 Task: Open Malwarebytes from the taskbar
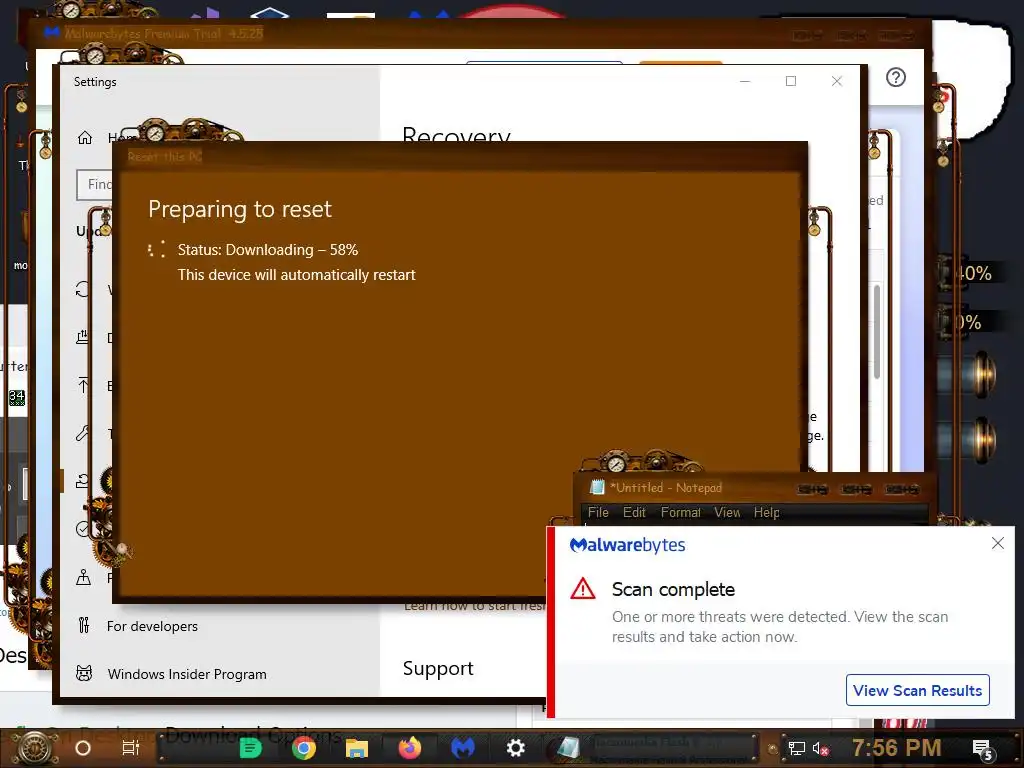(x=462, y=748)
